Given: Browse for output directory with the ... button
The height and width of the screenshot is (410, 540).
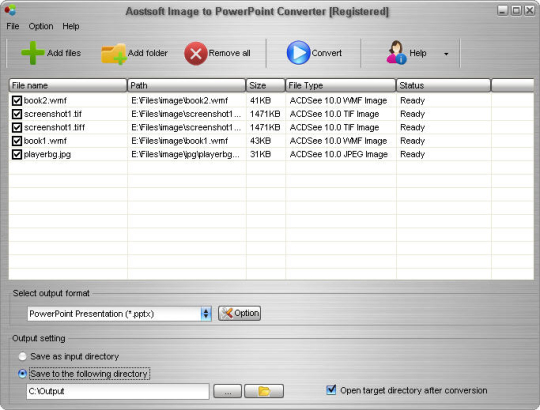Looking at the screenshot, I should (227, 391).
